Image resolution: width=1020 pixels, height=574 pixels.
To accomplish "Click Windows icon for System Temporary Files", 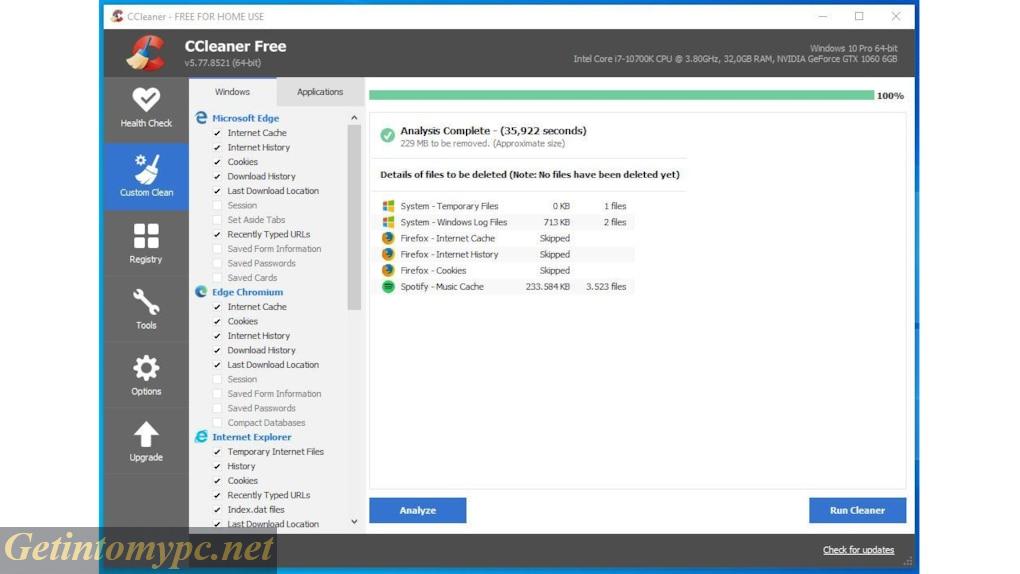I will (388, 206).
